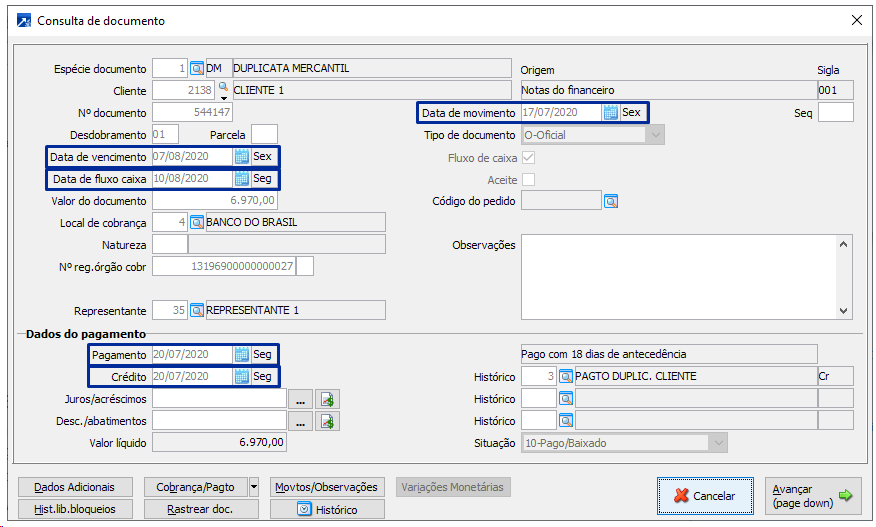Click the Nº documento input field
This screenshot has height=527, width=876.
point(192,113)
